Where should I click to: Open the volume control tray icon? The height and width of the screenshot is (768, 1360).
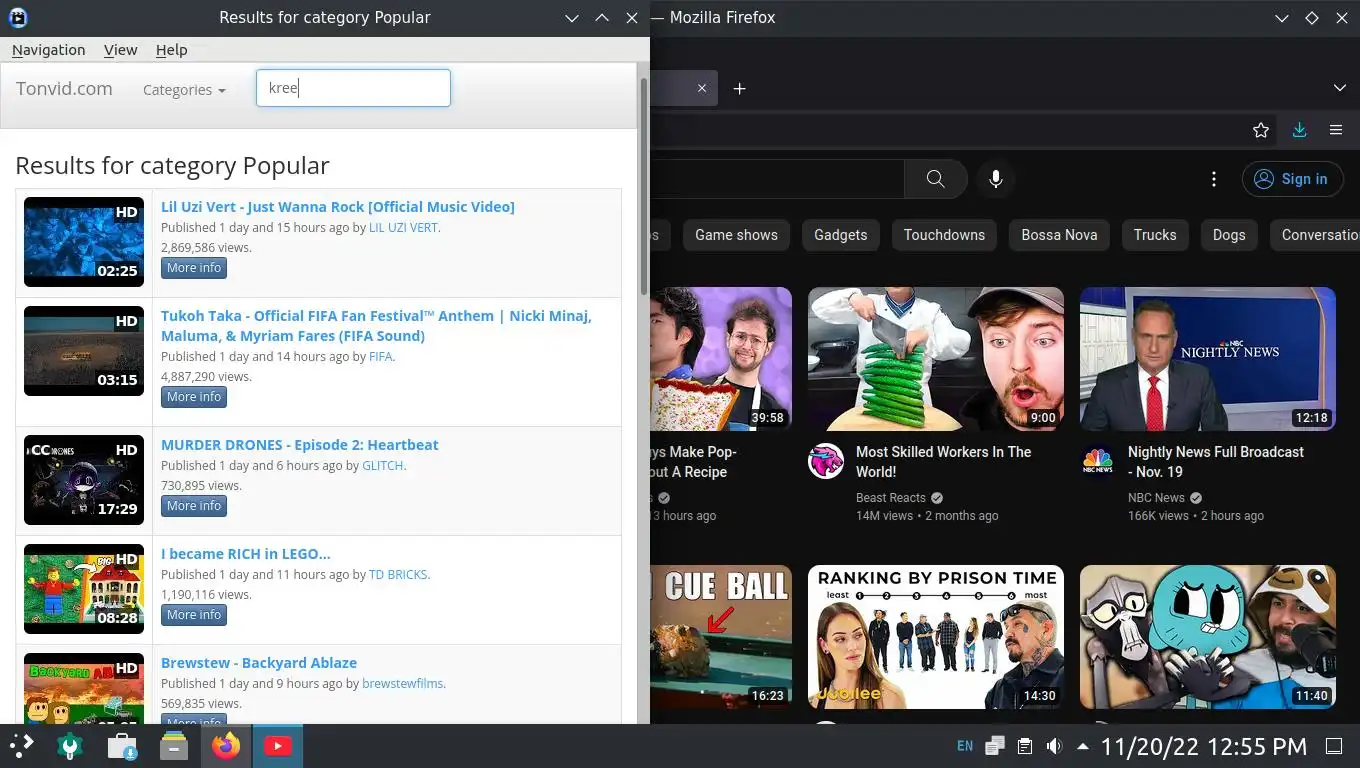[1054, 746]
